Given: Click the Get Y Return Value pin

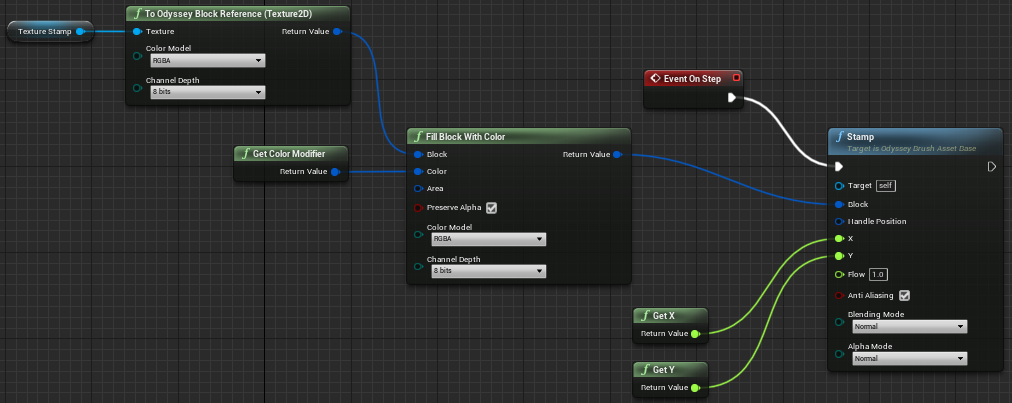Looking at the screenshot, I should coord(695,387).
